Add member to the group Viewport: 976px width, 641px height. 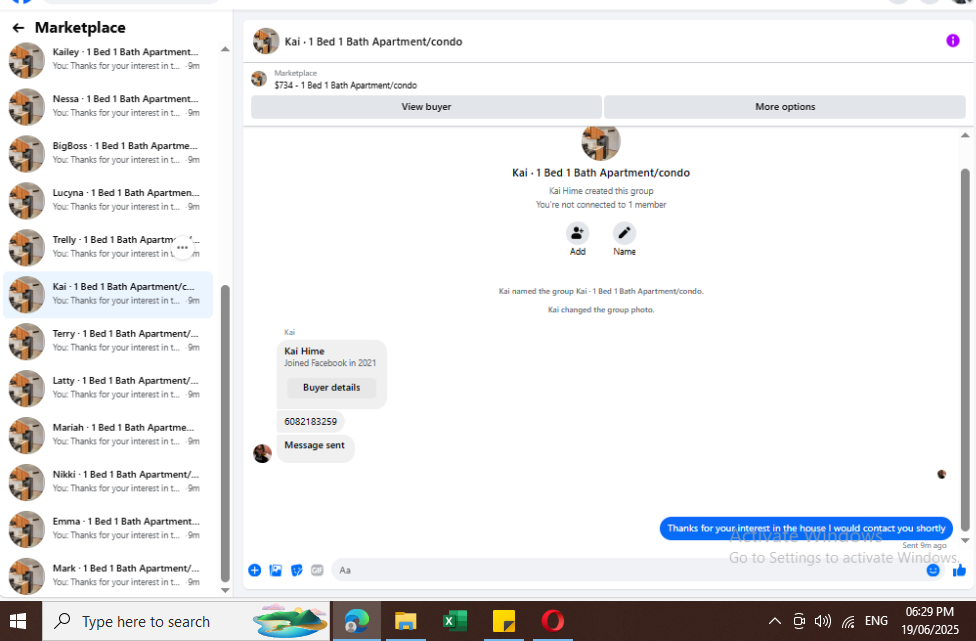coord(577,233)
